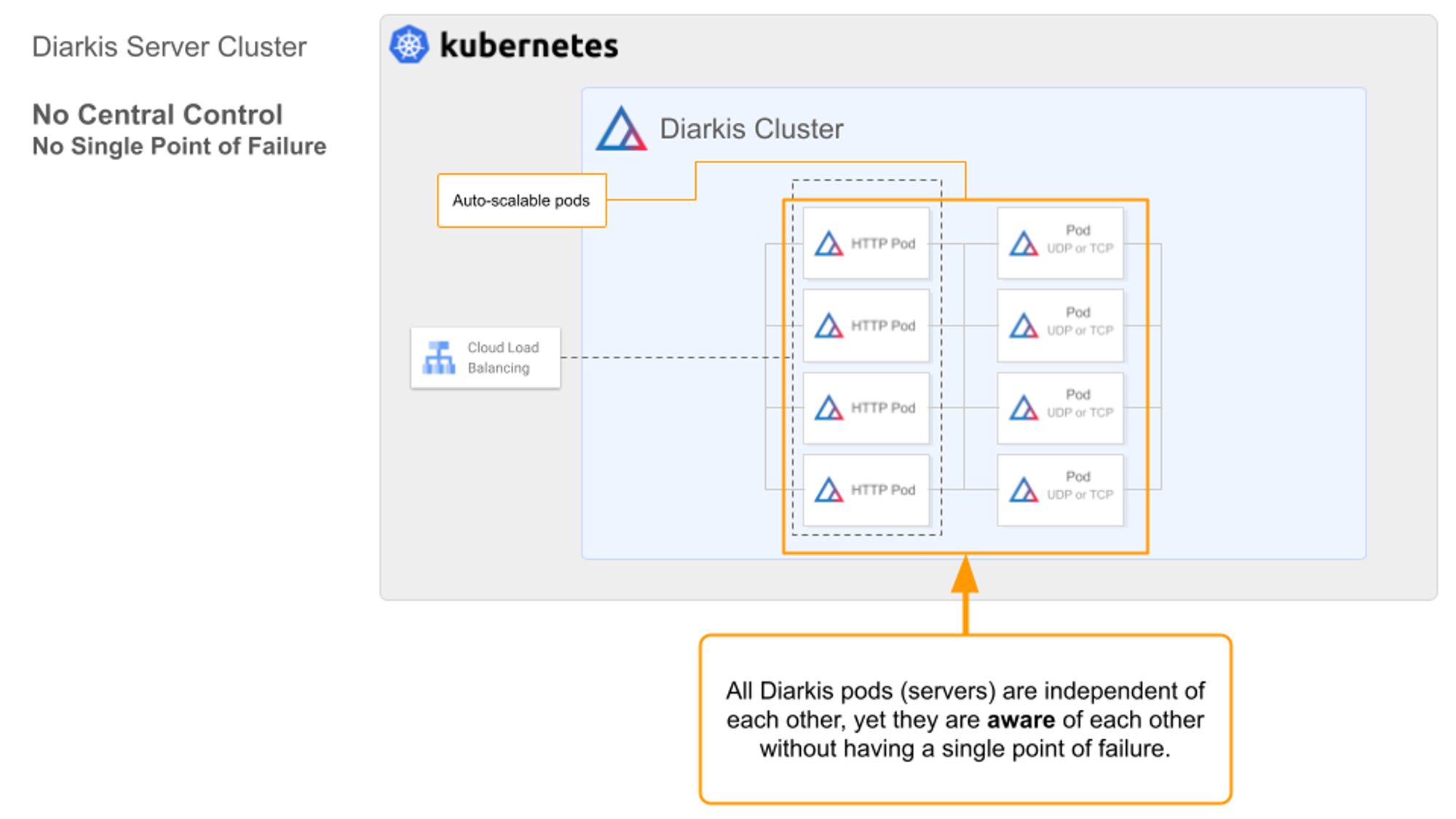This screenshot has height=819, width=1456.
Task: Click the Cloud Load Balancing text label
Action: (502, 357)
